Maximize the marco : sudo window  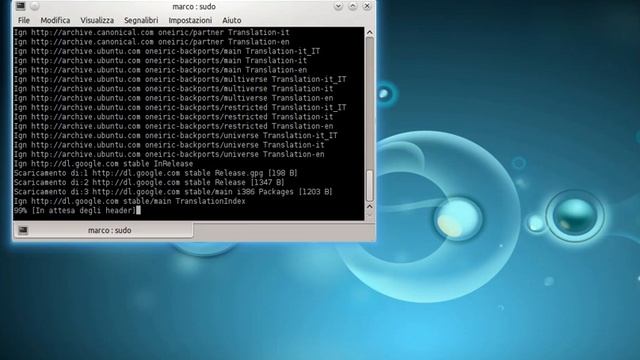point(353,6)
